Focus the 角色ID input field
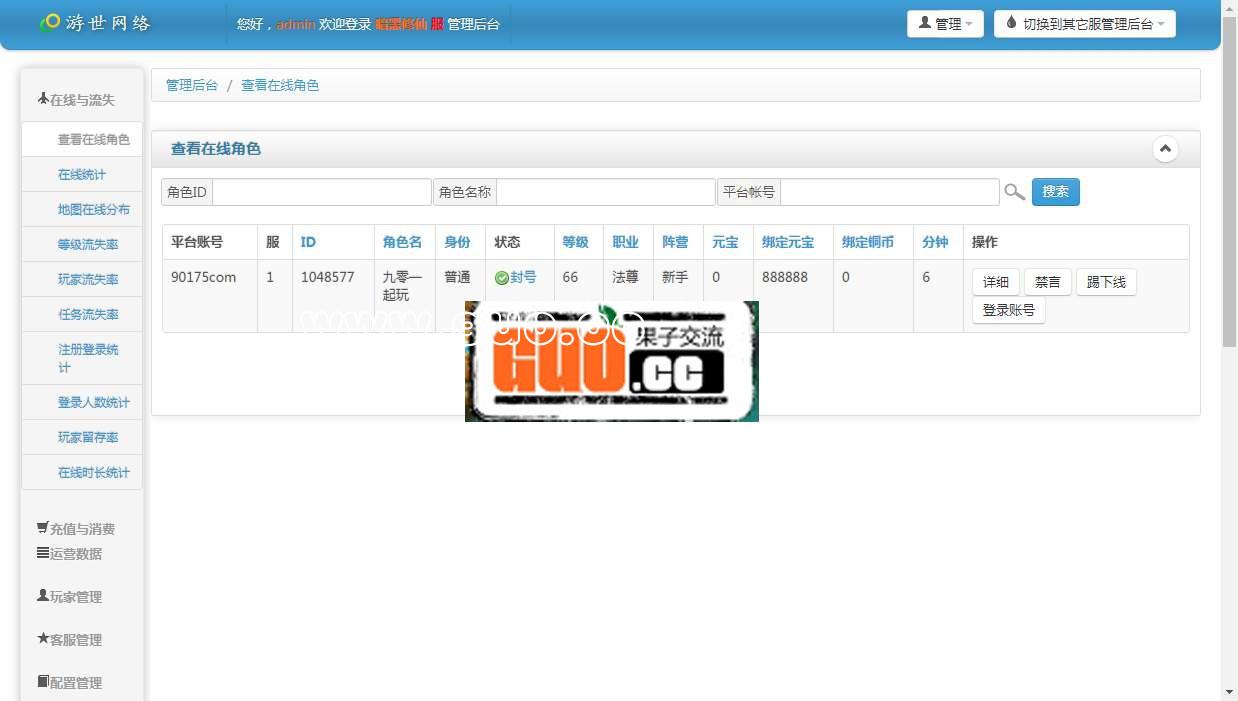 tap(322, 192)
